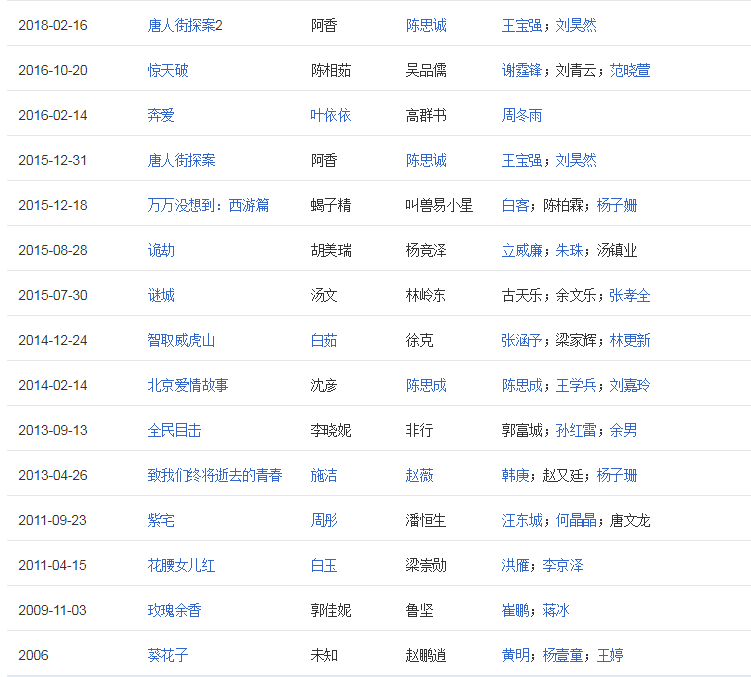751x677 pixels.
Task: Select the actor name 古天乐
Action: 522,296
